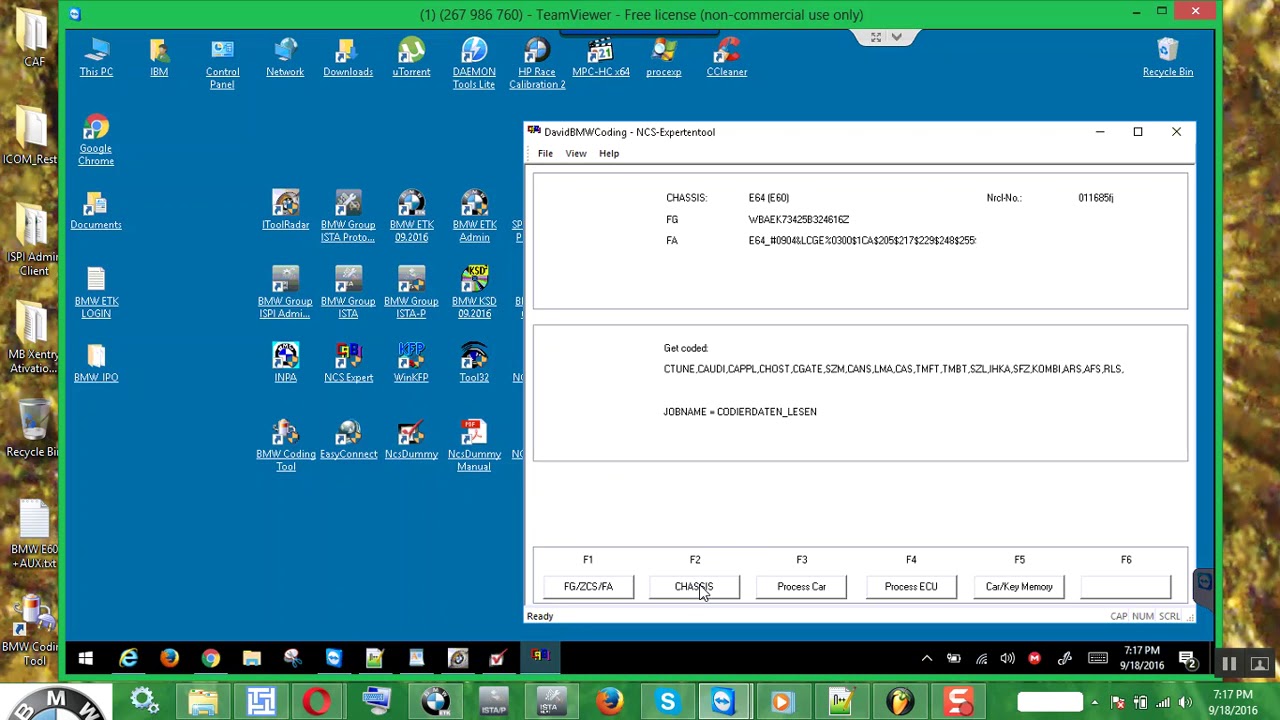Open ISTA/P on local taskbar
Image resolution: width=1280 pixels, height=720 pixels.
point(493,702)
